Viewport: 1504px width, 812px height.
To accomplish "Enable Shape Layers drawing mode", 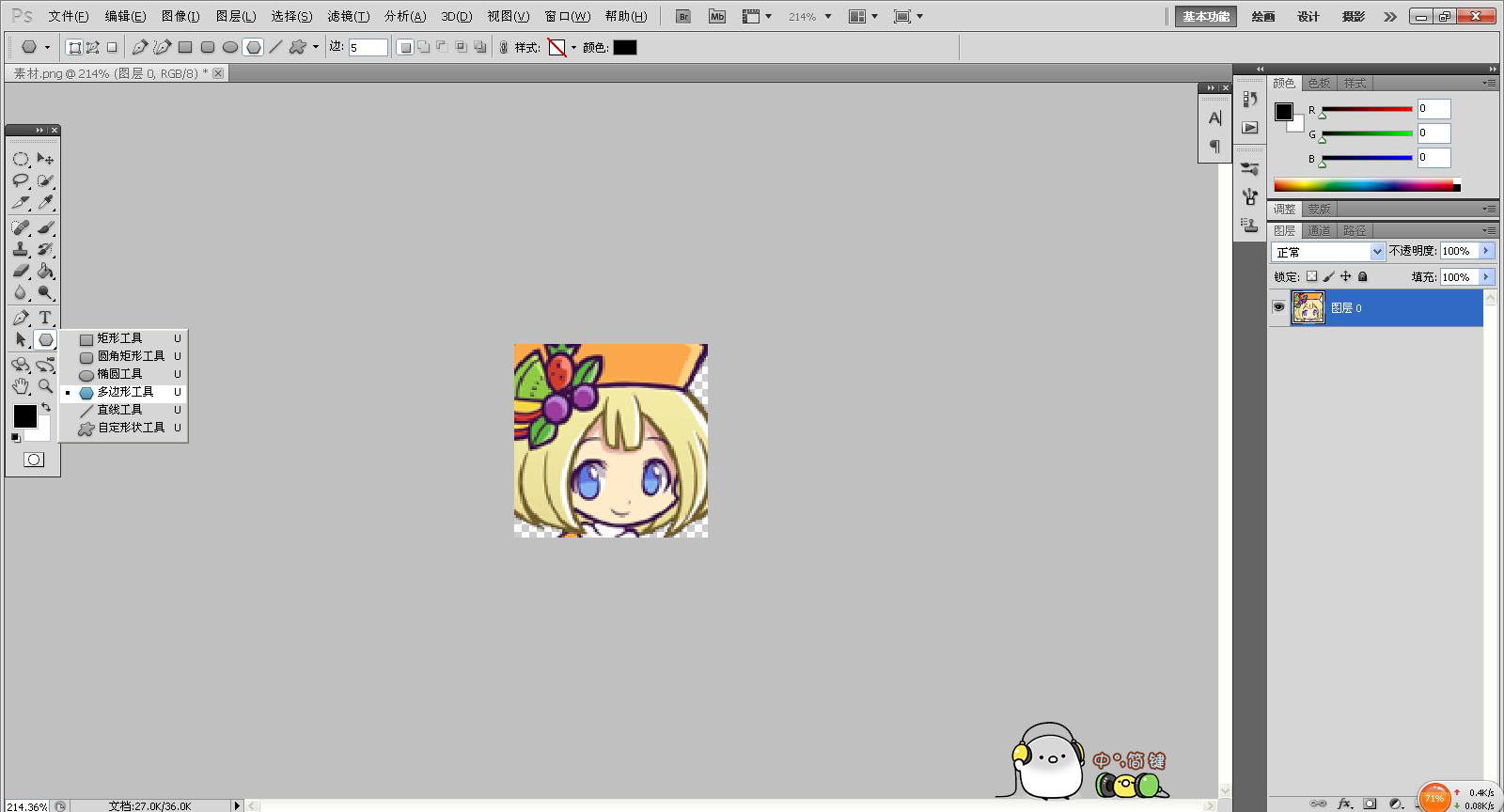I will pos(74,47).
